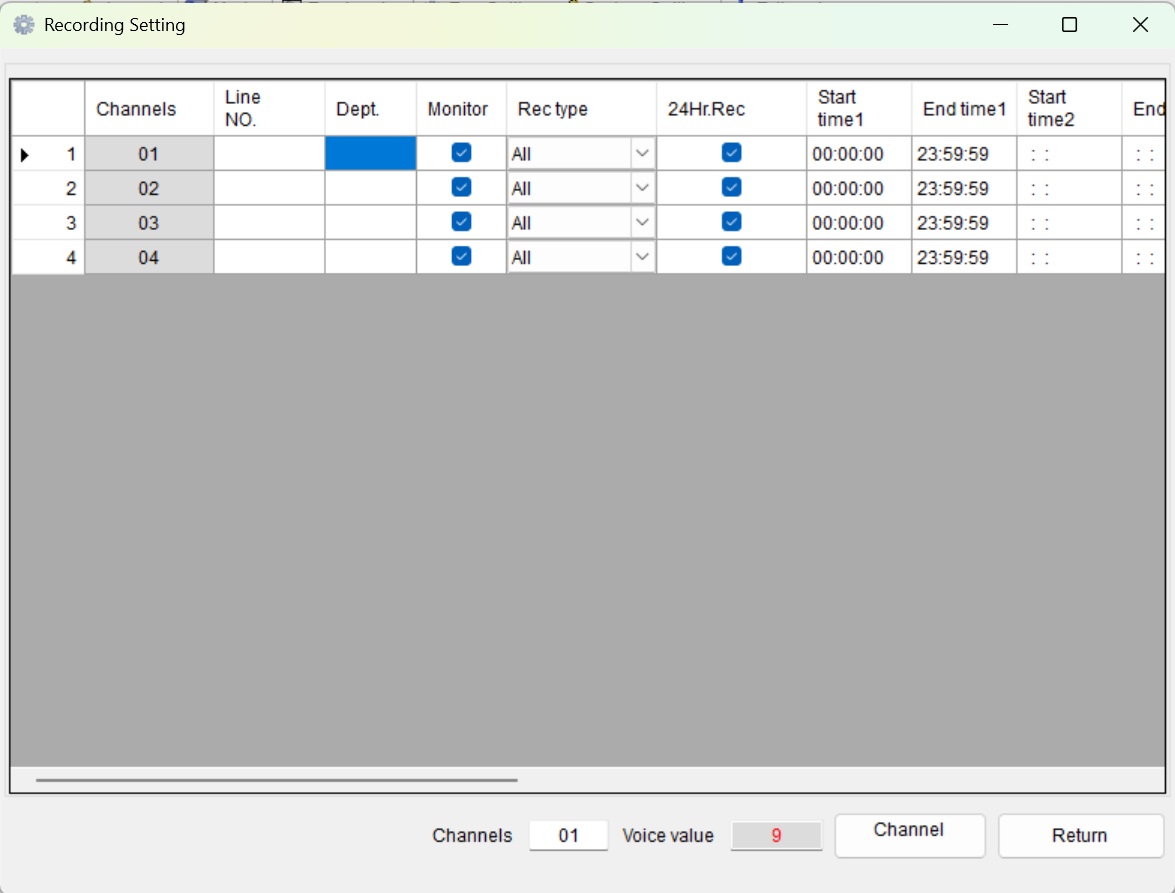Click the Channels input field at the bottom
The height and width of the screenshot is (893, 1175).
[x=568, y=836]
